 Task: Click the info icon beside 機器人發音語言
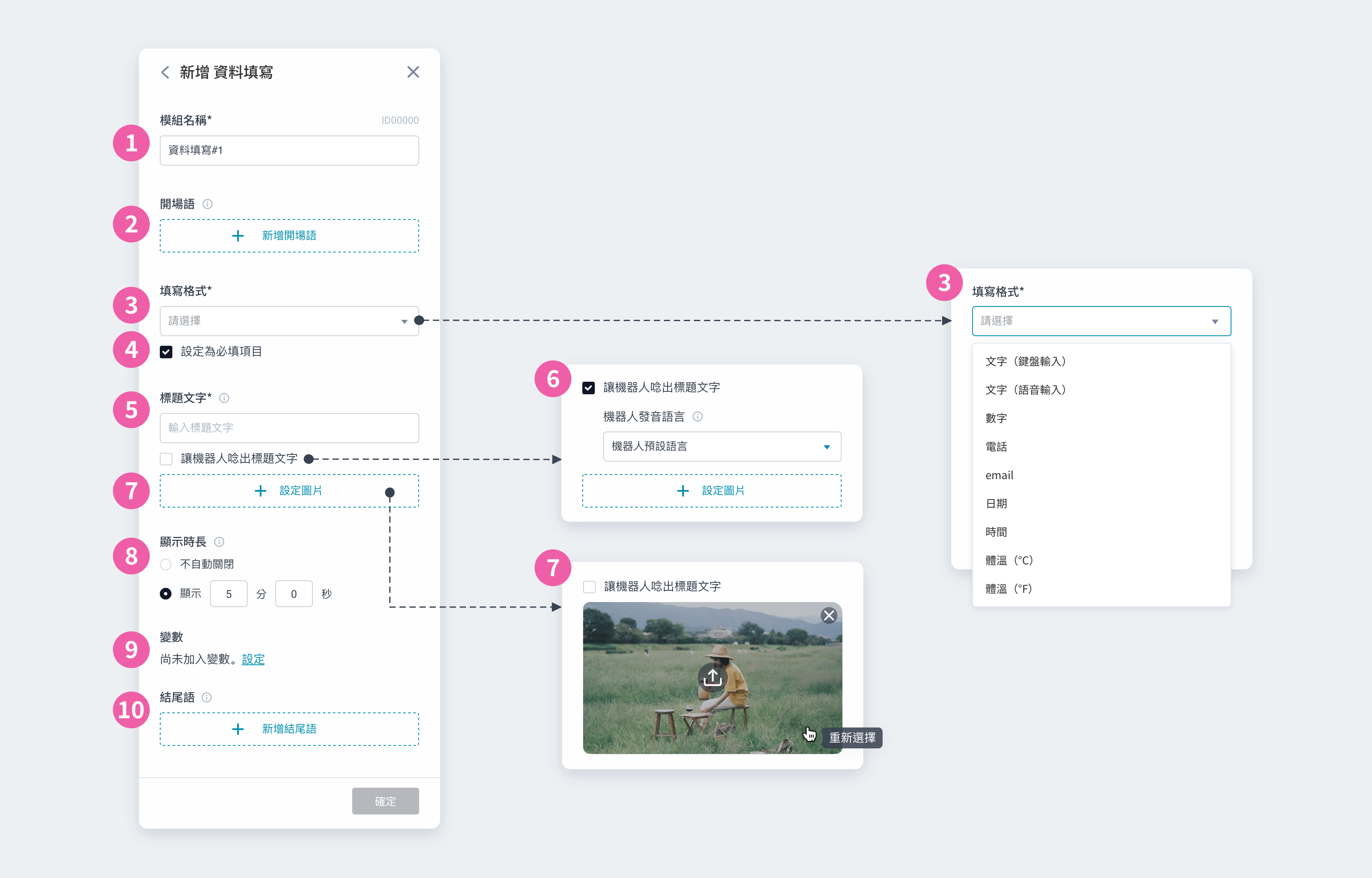[x=697, y=417]
